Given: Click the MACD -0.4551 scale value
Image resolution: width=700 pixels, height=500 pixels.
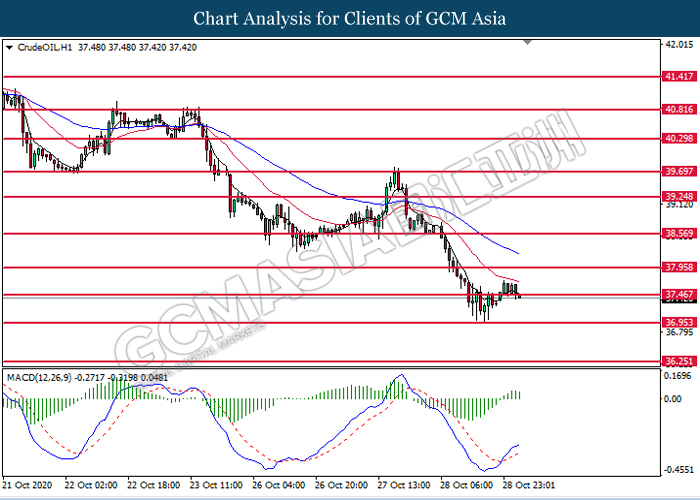Looking at the screenshot, I should pyautogui.click(x=679, y=470).
